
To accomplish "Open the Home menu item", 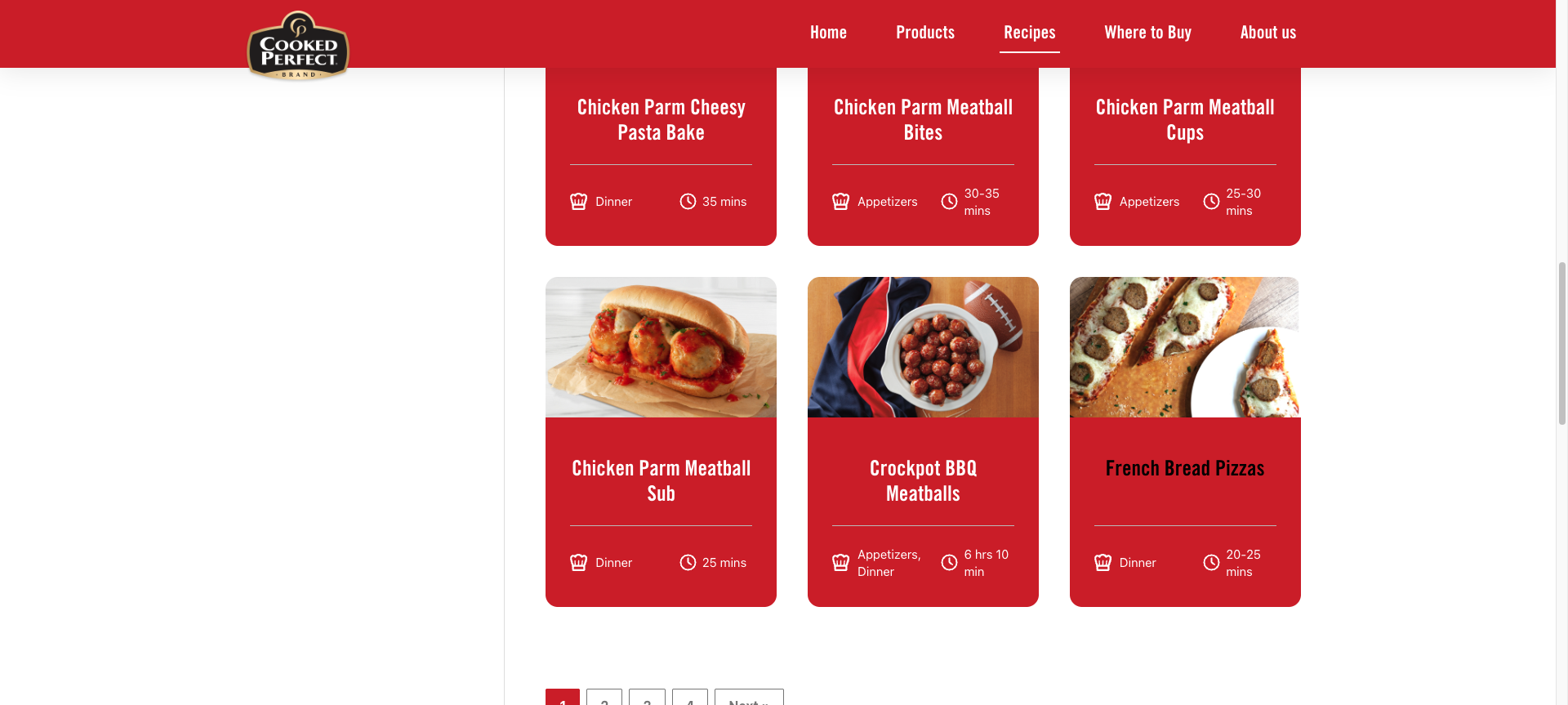I will (x=828, y=33).
